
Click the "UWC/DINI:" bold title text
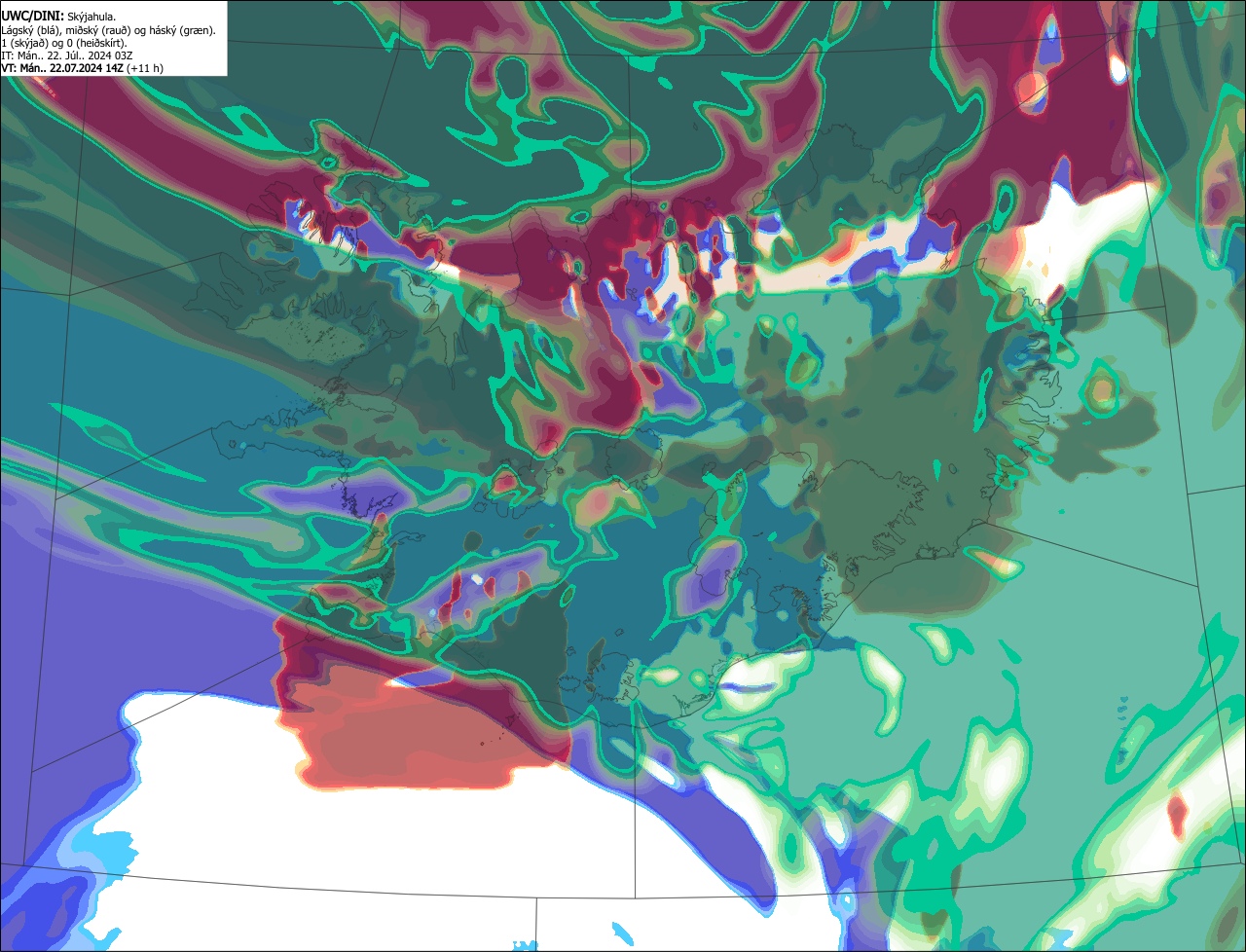(32, 17)
